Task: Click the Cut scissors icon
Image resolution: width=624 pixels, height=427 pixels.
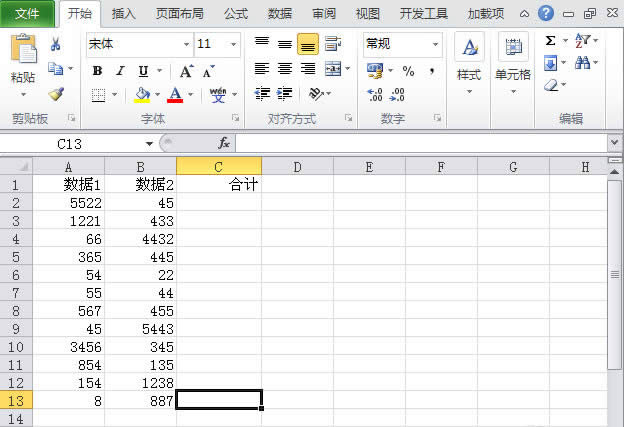Action: pyautogui.click(x=55, y=44)
